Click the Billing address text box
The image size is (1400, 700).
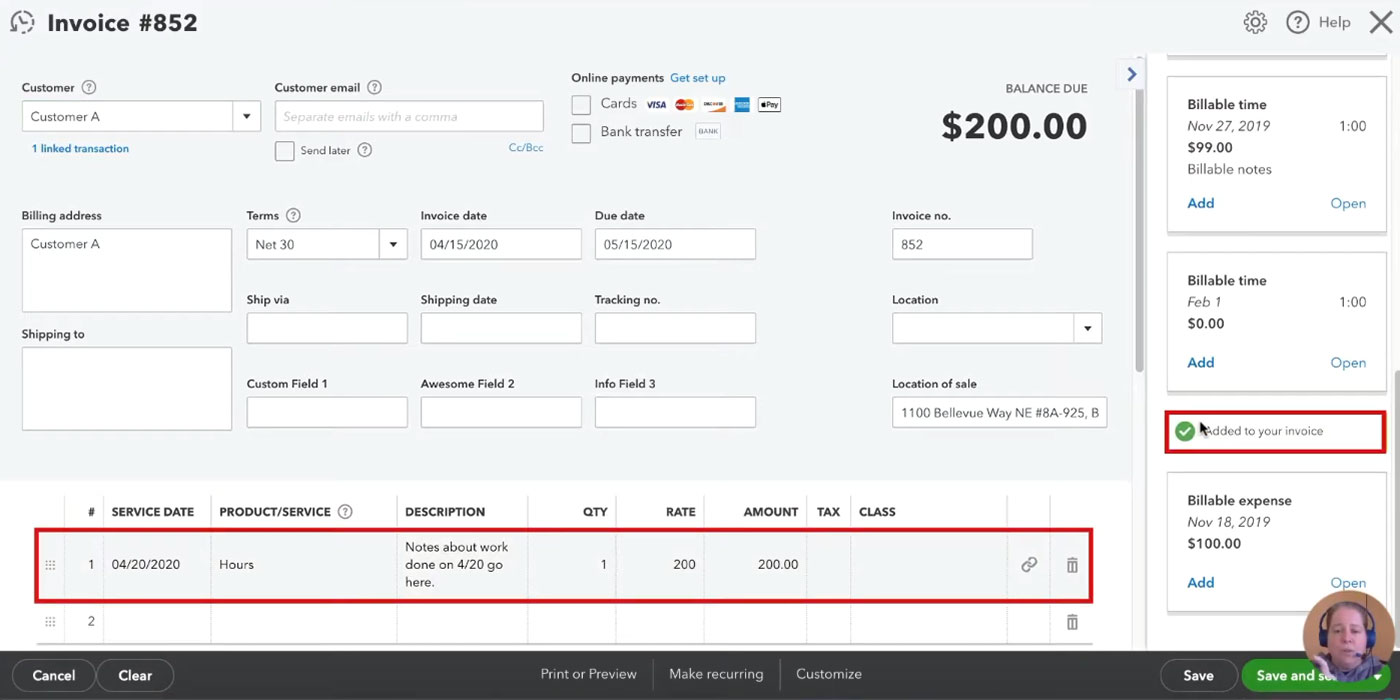click(x=127, y=270)
